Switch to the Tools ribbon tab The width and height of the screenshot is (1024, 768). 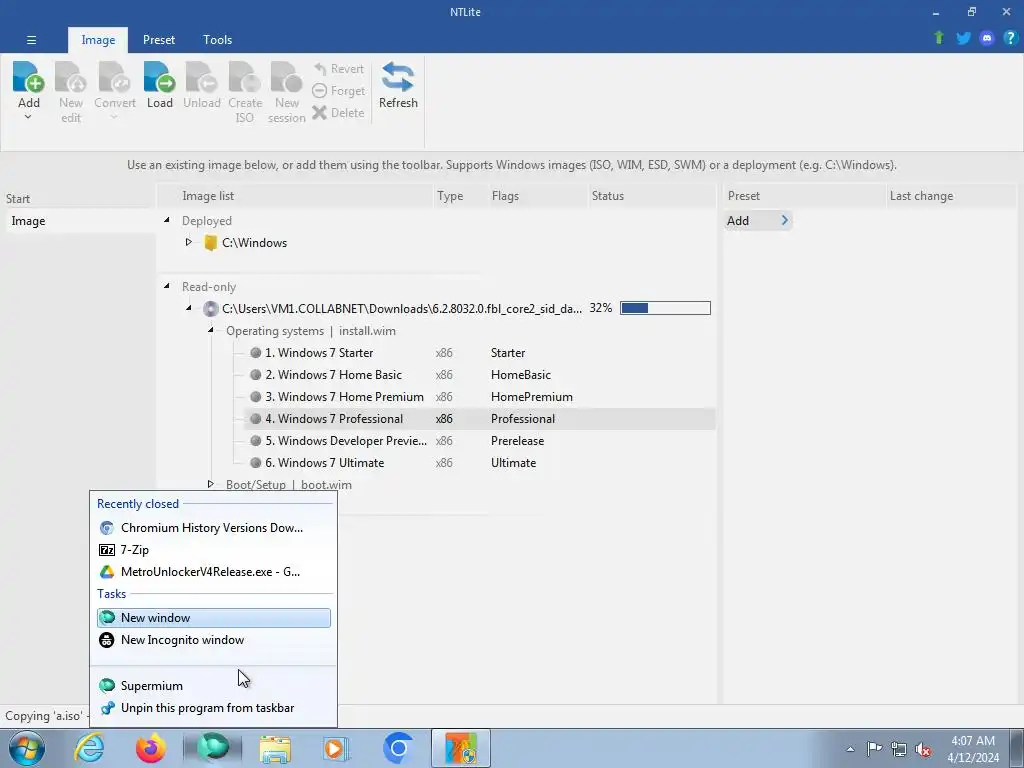coord(217,40)
